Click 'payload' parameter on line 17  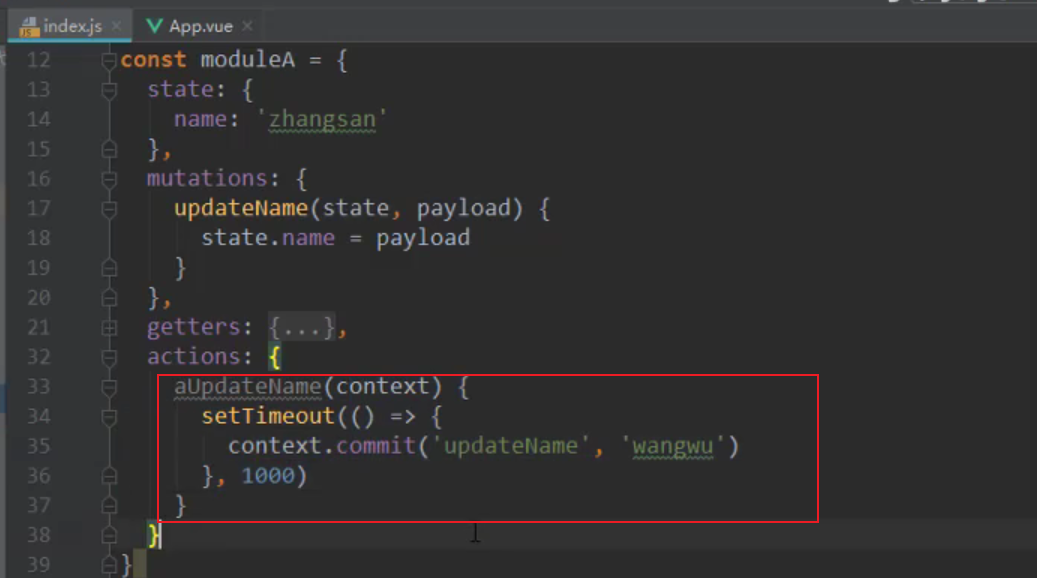pos(463,208)
